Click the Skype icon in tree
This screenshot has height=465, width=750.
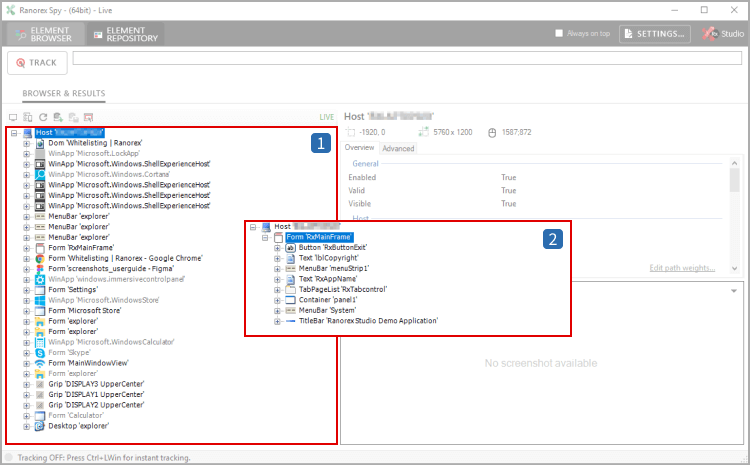click(x=40, y=353)
